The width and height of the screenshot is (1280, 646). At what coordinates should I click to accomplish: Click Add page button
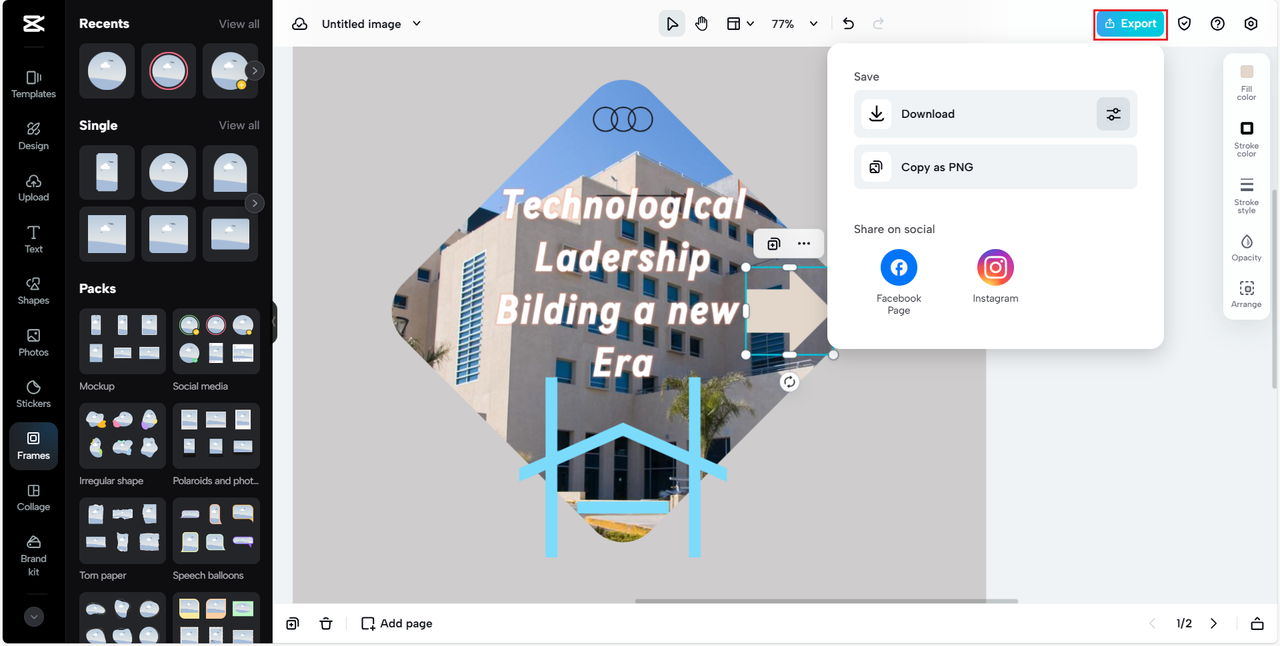[397, 623]
